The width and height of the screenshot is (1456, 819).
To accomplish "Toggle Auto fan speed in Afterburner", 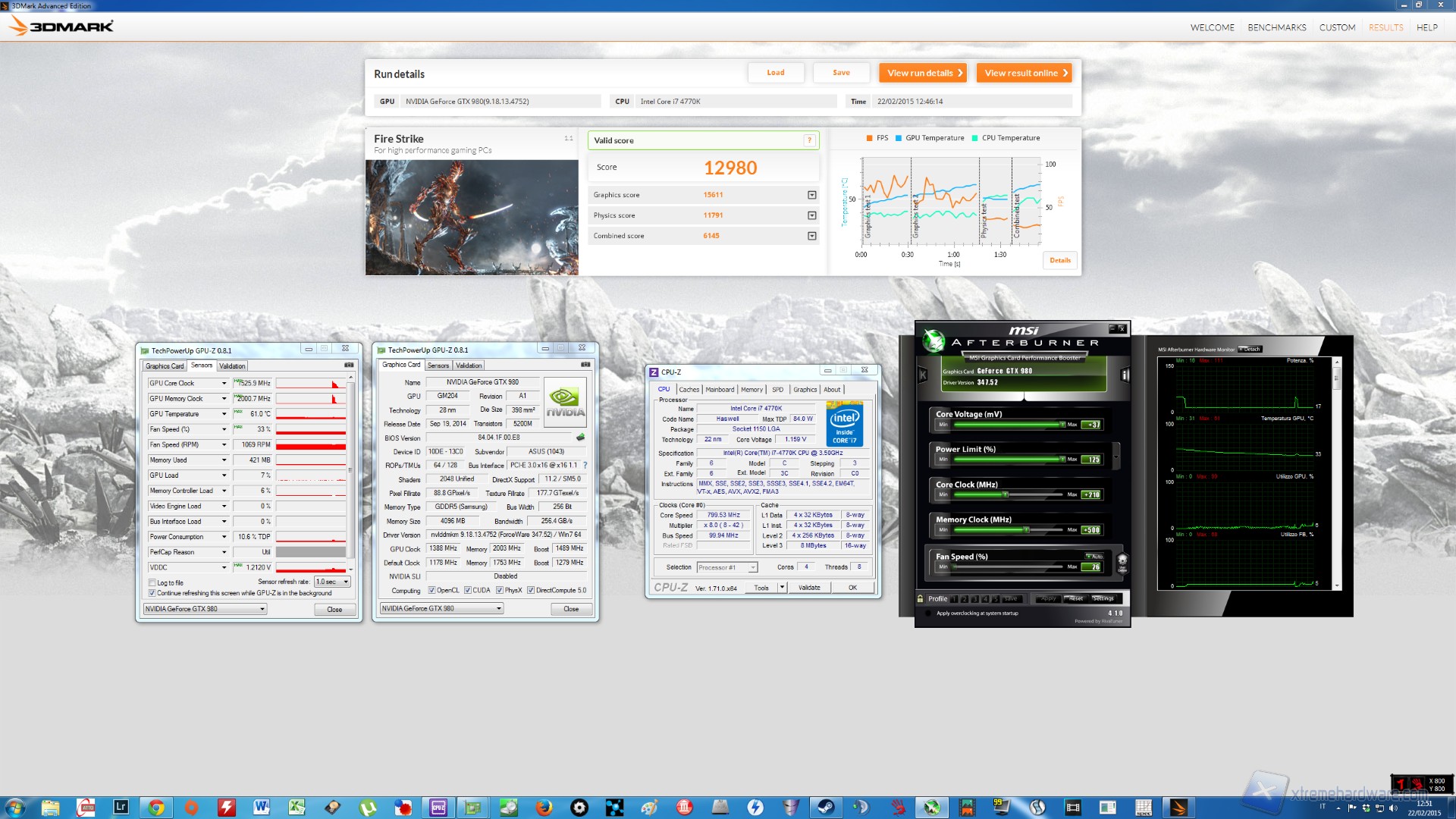I will 1094,557.
